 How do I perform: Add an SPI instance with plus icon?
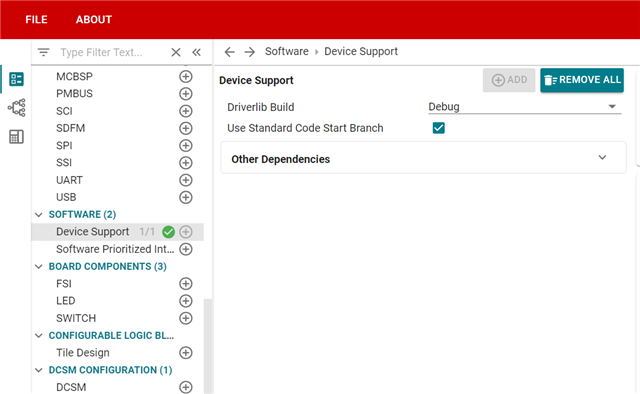(x=186, y=145)
